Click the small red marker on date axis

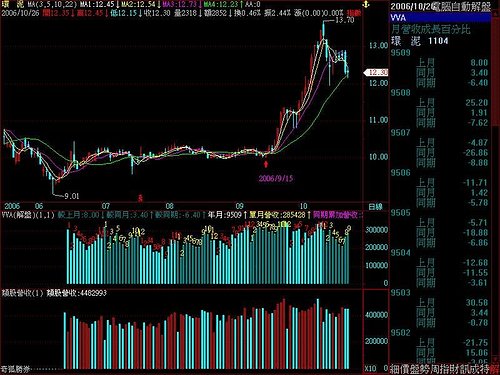pyautogui.click(x=140, y=198)
